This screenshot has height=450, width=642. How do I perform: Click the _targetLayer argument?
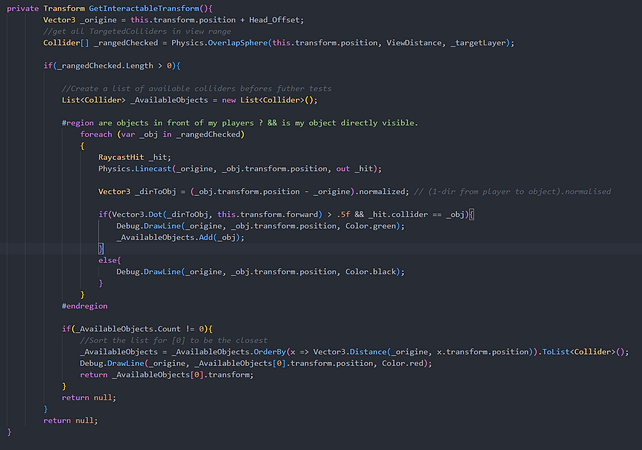tap(478, 43)
